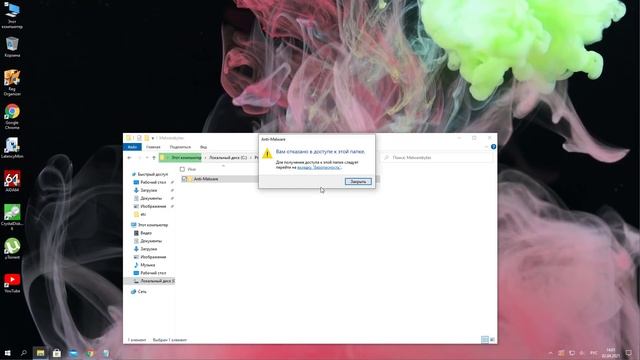Image resolution: width=640 pixels, height=360 pixels.
Task: Open quick access toolbar customize dropdown
Action: (153, 138)
